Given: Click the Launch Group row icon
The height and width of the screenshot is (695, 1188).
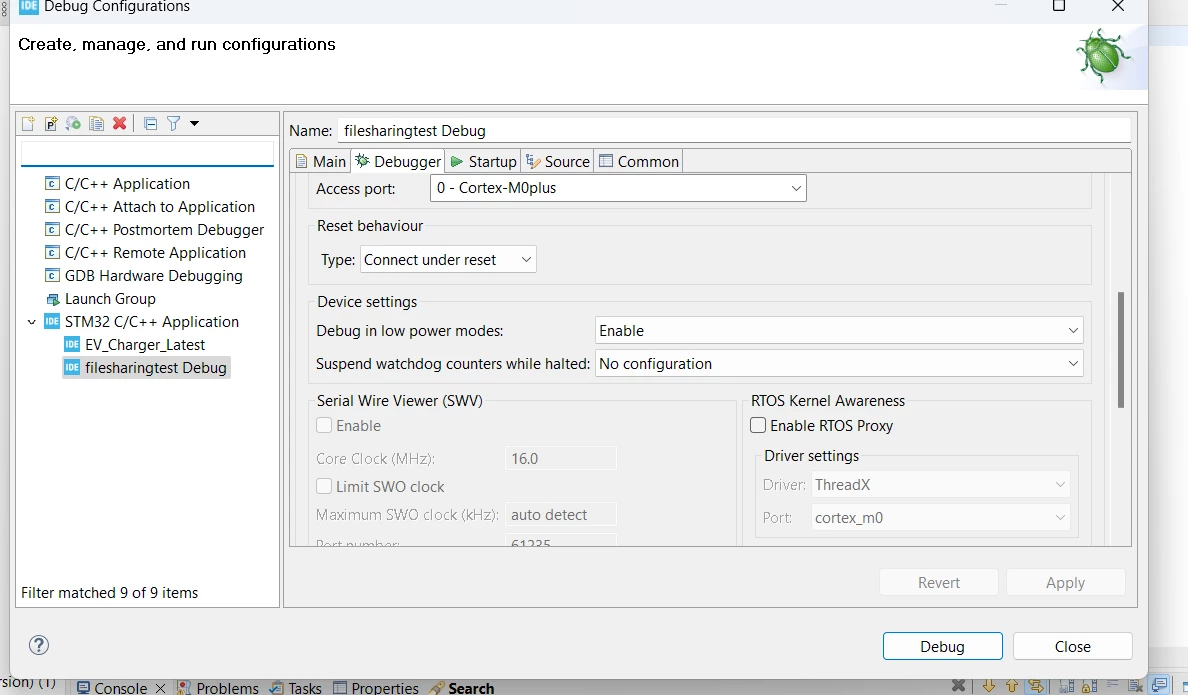Looking at the screenshot, I should tap(52, 299).
